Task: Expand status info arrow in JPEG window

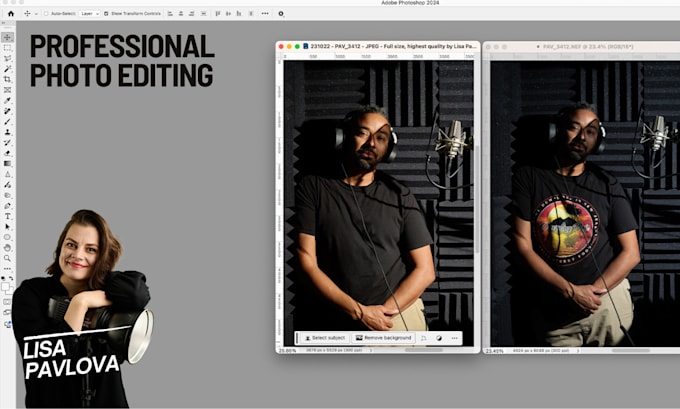Action: tap(371, 350)
